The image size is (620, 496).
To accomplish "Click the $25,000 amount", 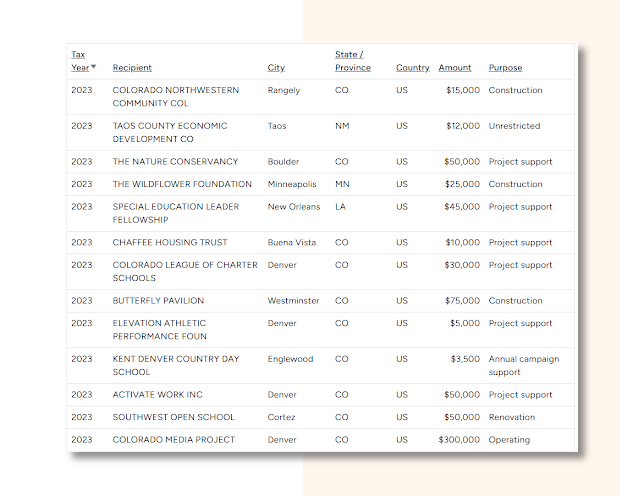I will click(462, 184).
